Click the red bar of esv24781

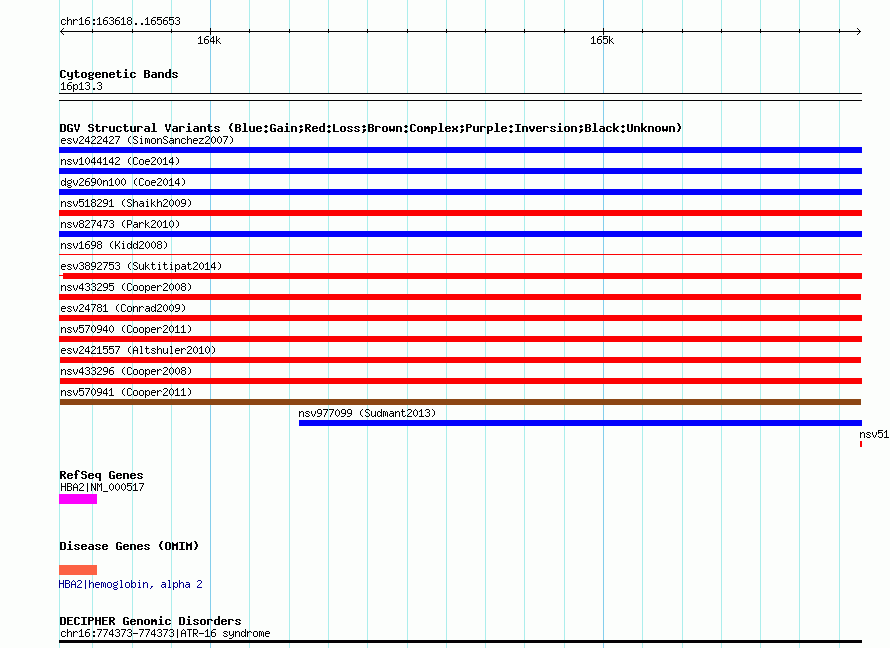pos(460,318)
